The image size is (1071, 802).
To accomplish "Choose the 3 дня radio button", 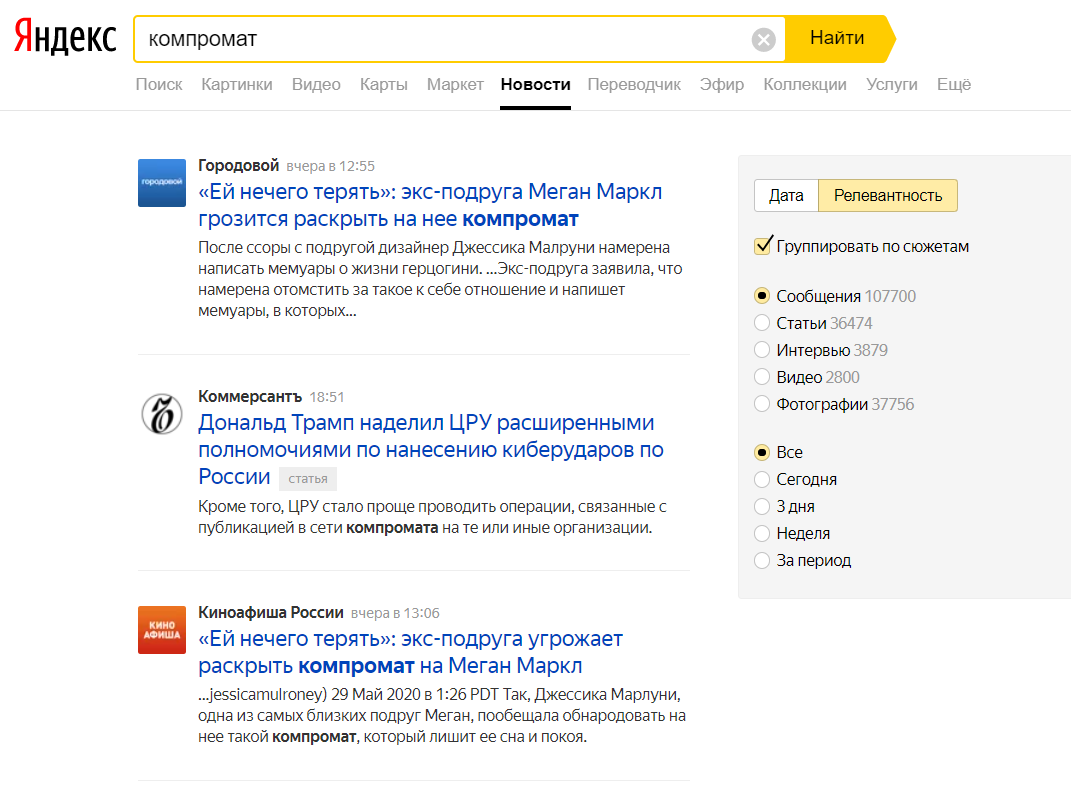I will point(762,506).
